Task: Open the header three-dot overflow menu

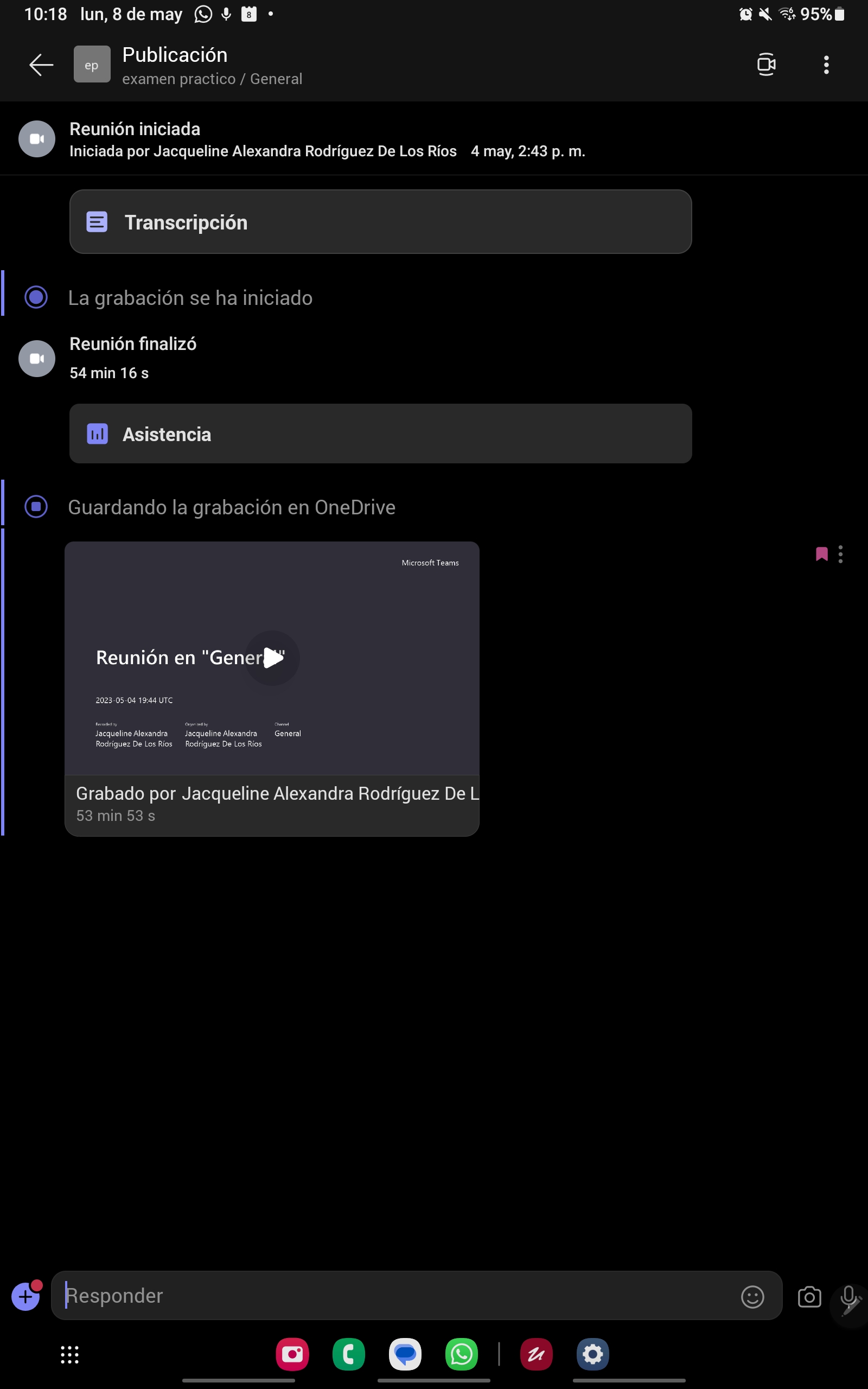Action: 826,65
